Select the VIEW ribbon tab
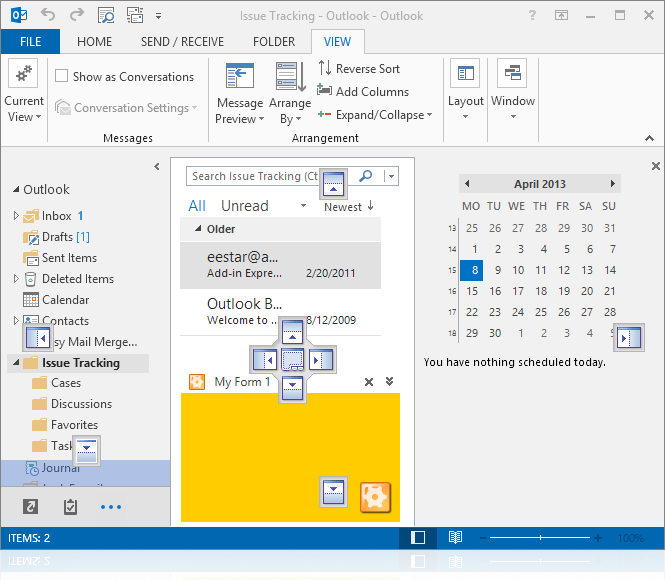This screenshot has height=580, width=665. click(338, 42)
